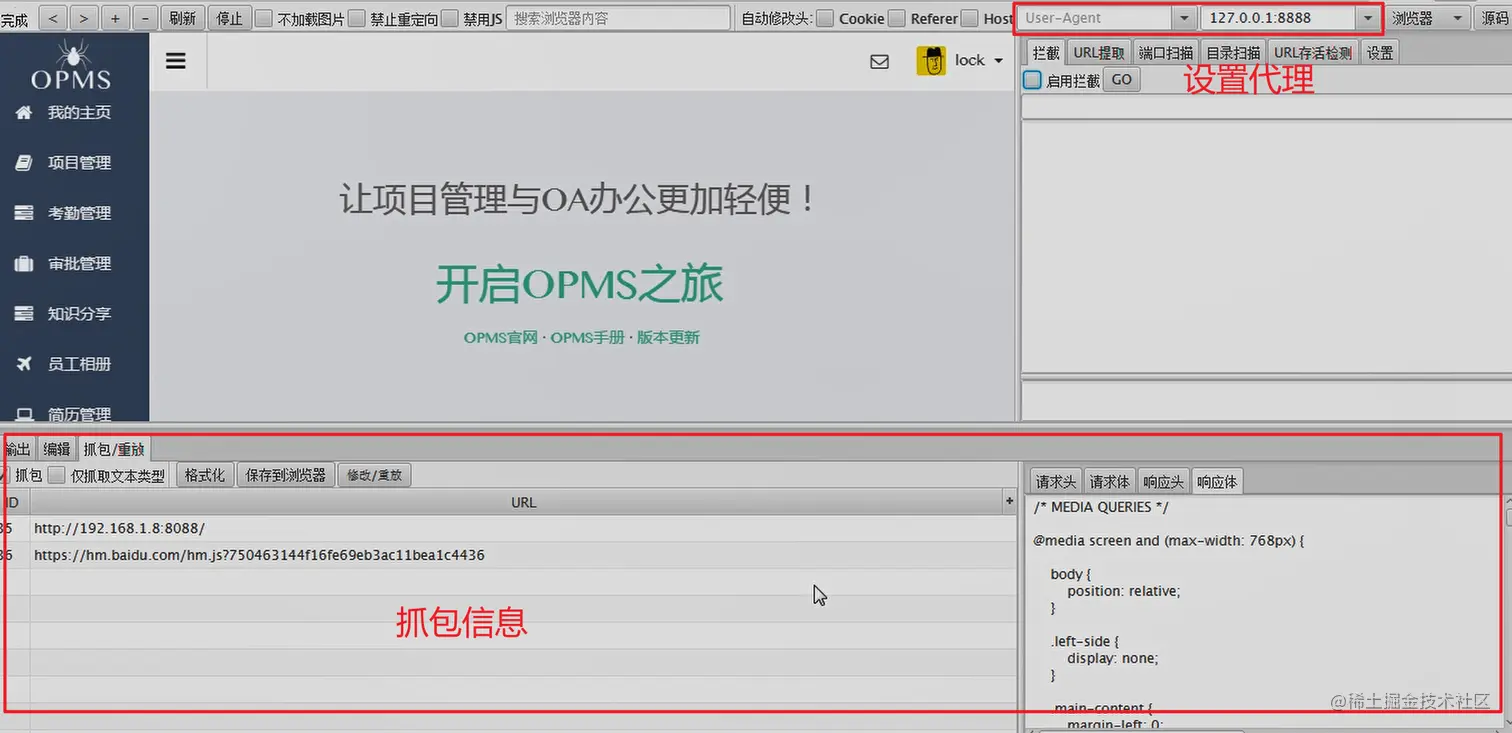Show the 请求体 tab
Screen dimensions: 1512x733
click(x=1110, y=481)
